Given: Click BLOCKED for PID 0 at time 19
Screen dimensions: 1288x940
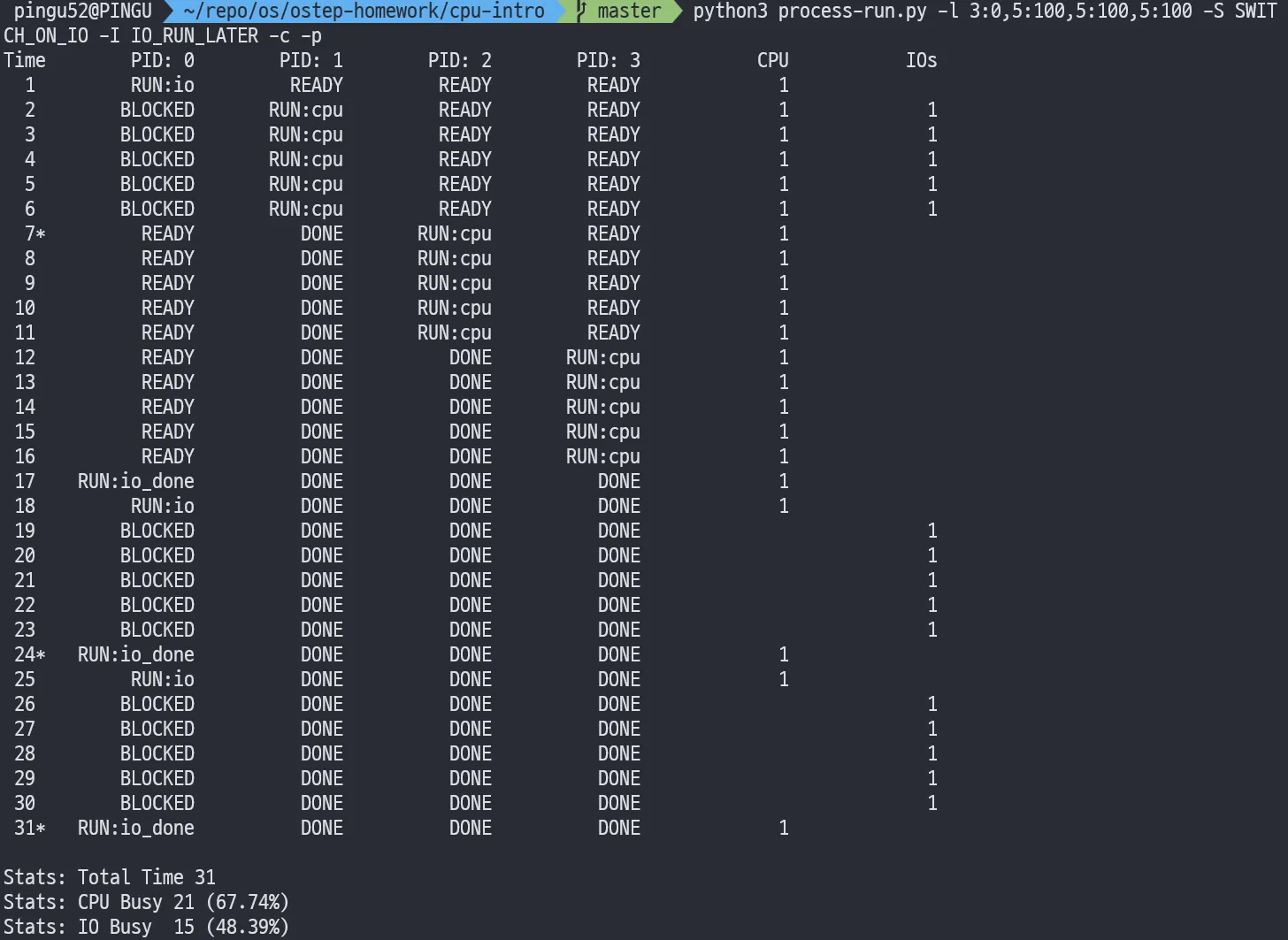Looking at the screenshot, I should 157,531.
